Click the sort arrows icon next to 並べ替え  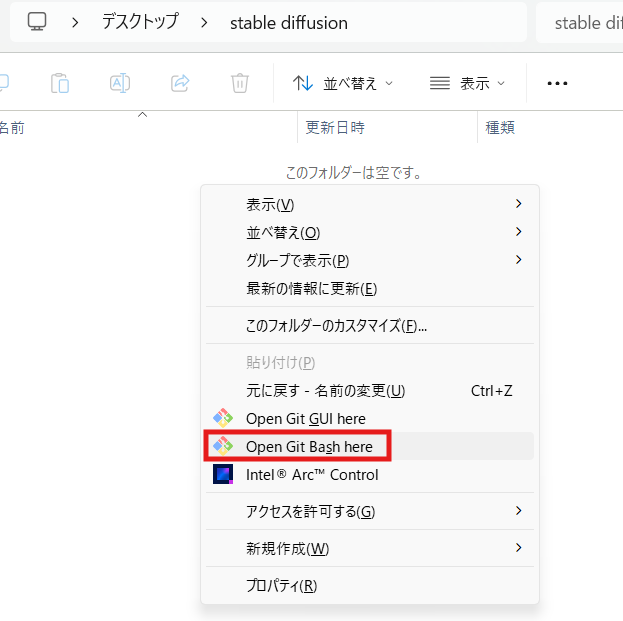(x=303, y=83)
